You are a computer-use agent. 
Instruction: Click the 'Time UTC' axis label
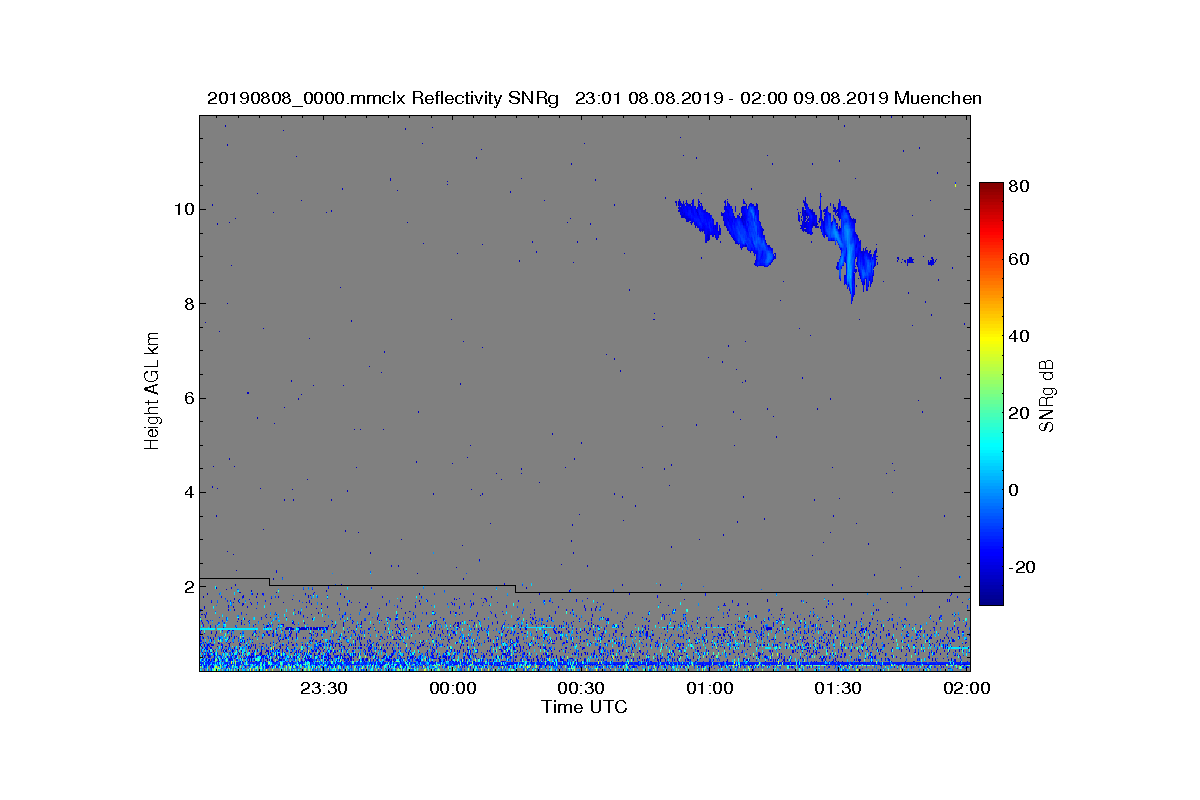pos(584,707)
